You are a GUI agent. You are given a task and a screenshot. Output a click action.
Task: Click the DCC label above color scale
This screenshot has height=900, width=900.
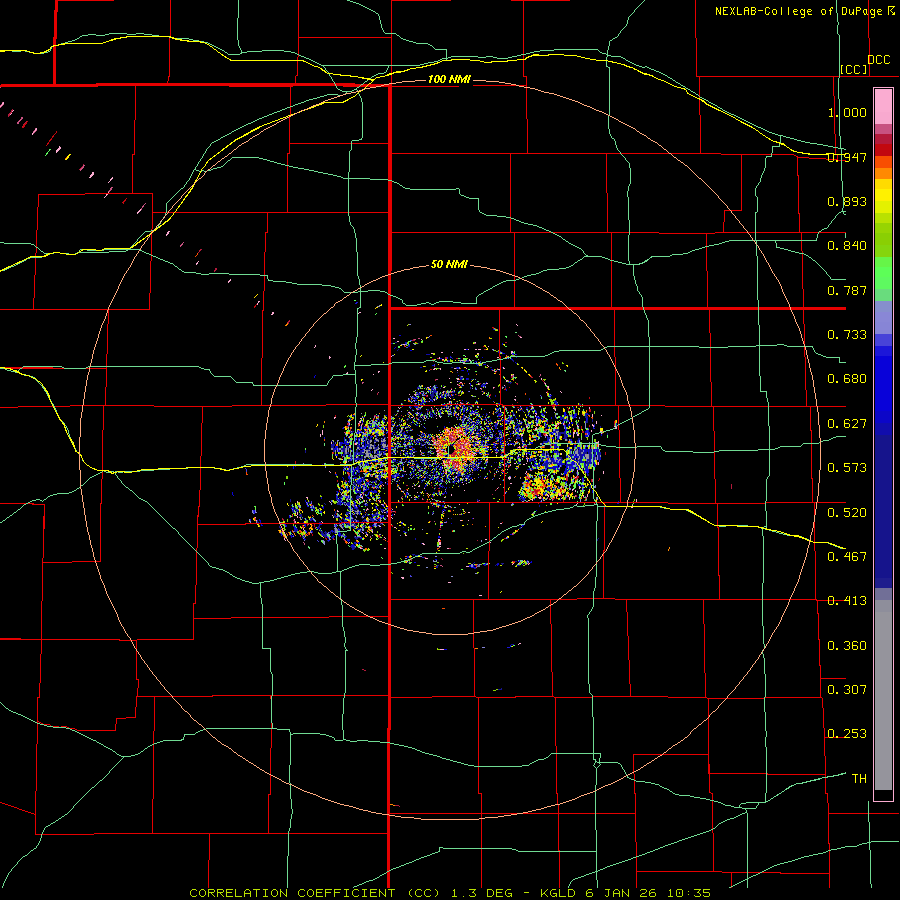(878, 59)
